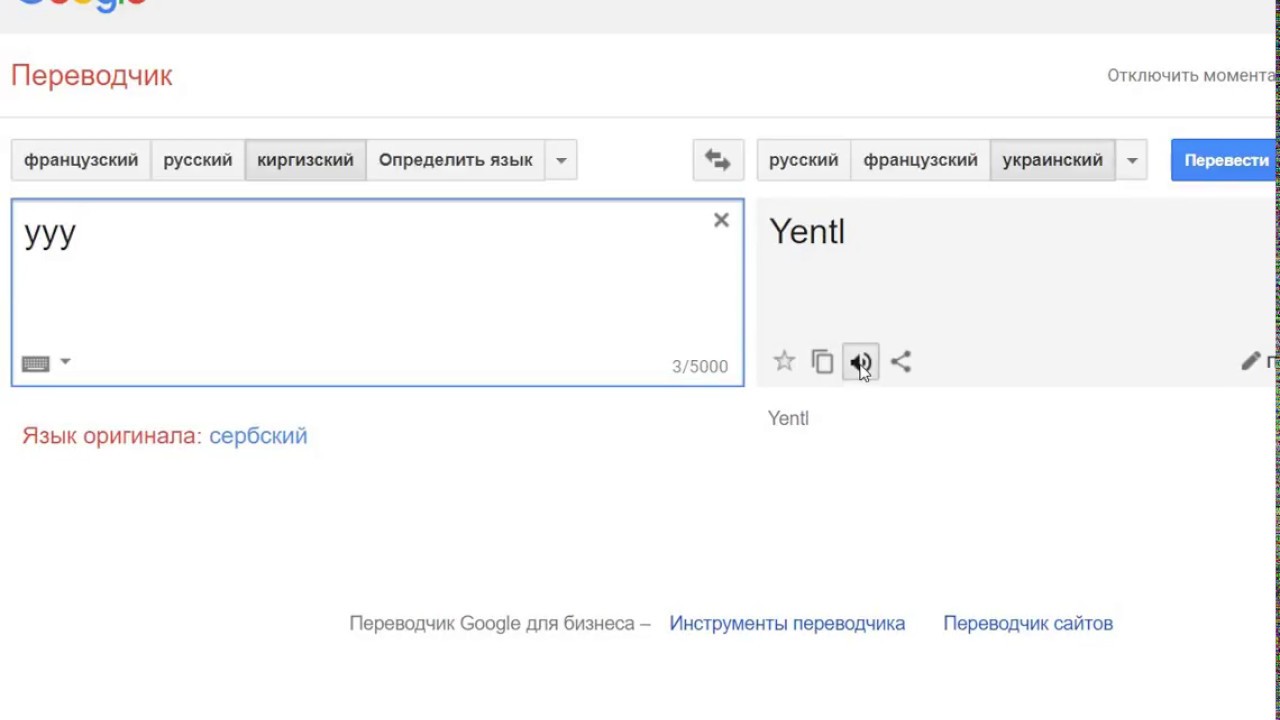Click the сербский detected language link
The height and width of the screenshot is (720, 1280).
coord(258,436)
